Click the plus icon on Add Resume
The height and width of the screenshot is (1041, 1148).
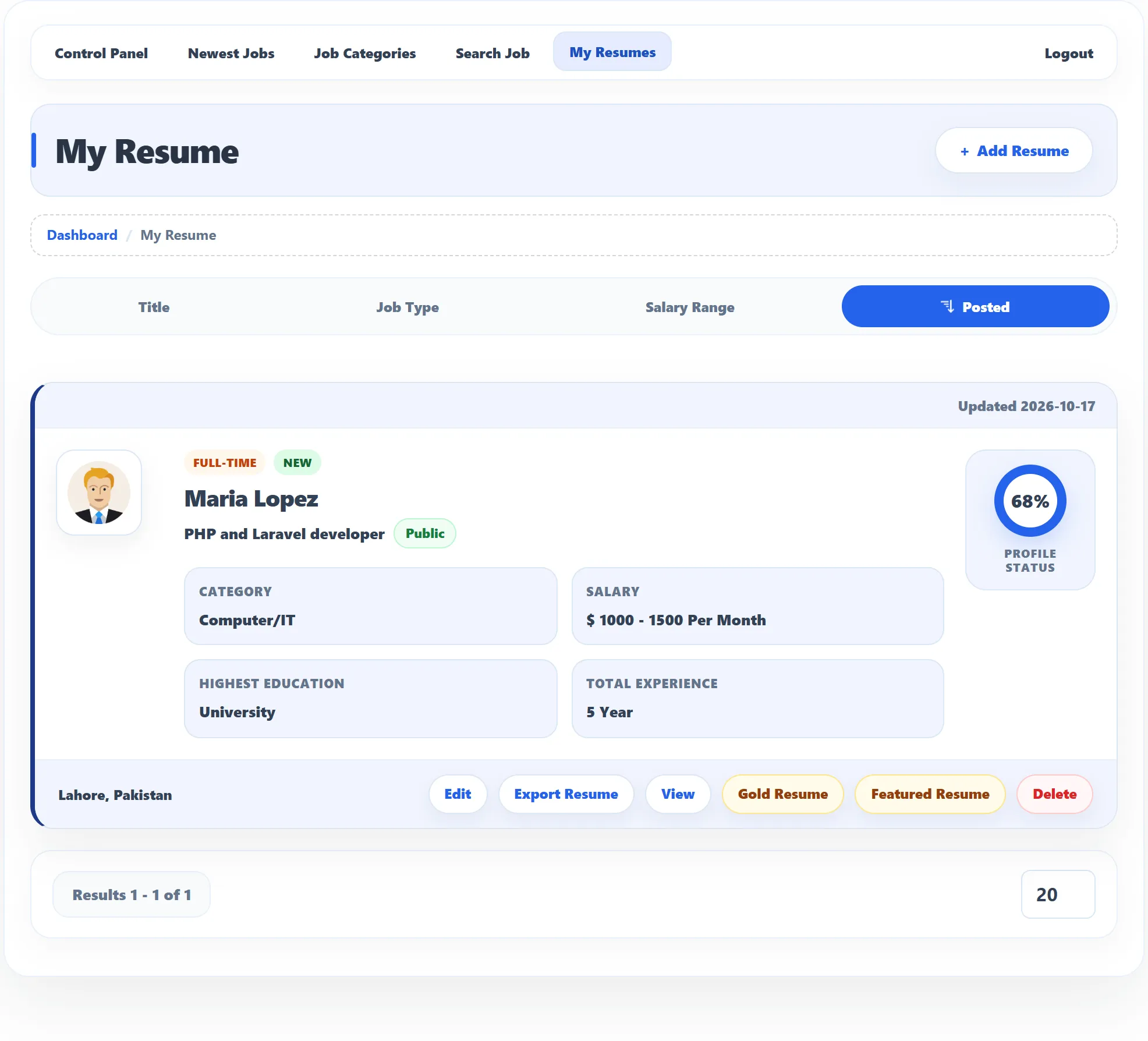point(965,151)
